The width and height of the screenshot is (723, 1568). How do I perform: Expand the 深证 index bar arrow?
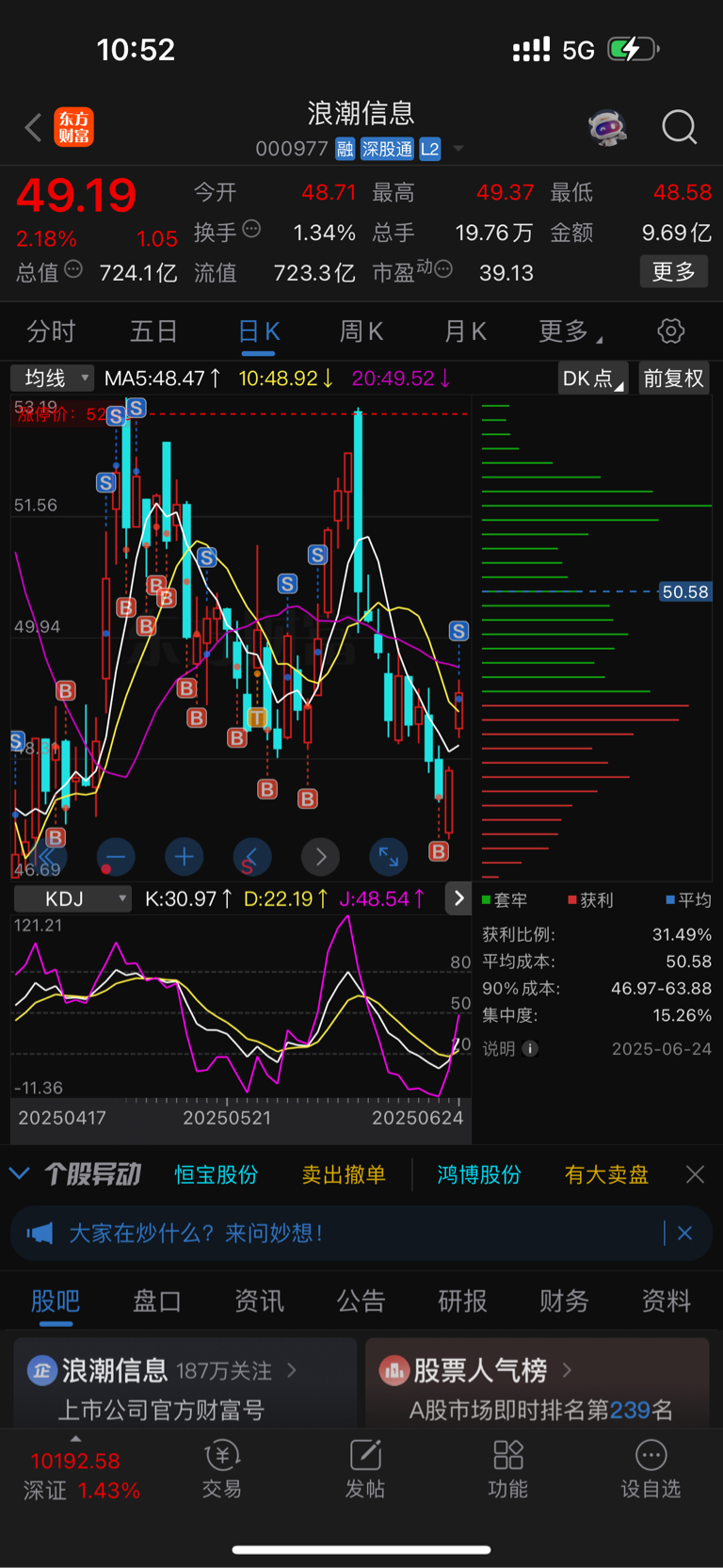pos(75,1439)
